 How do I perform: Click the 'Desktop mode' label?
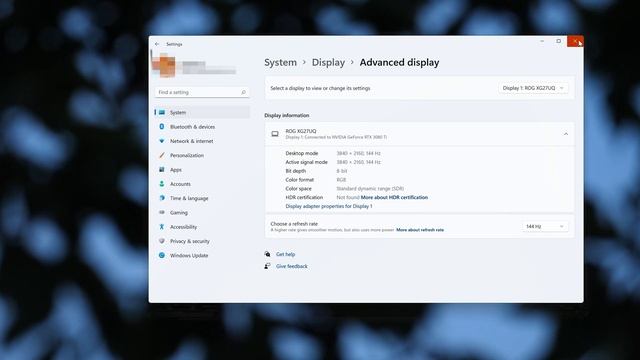click(302, 153)
